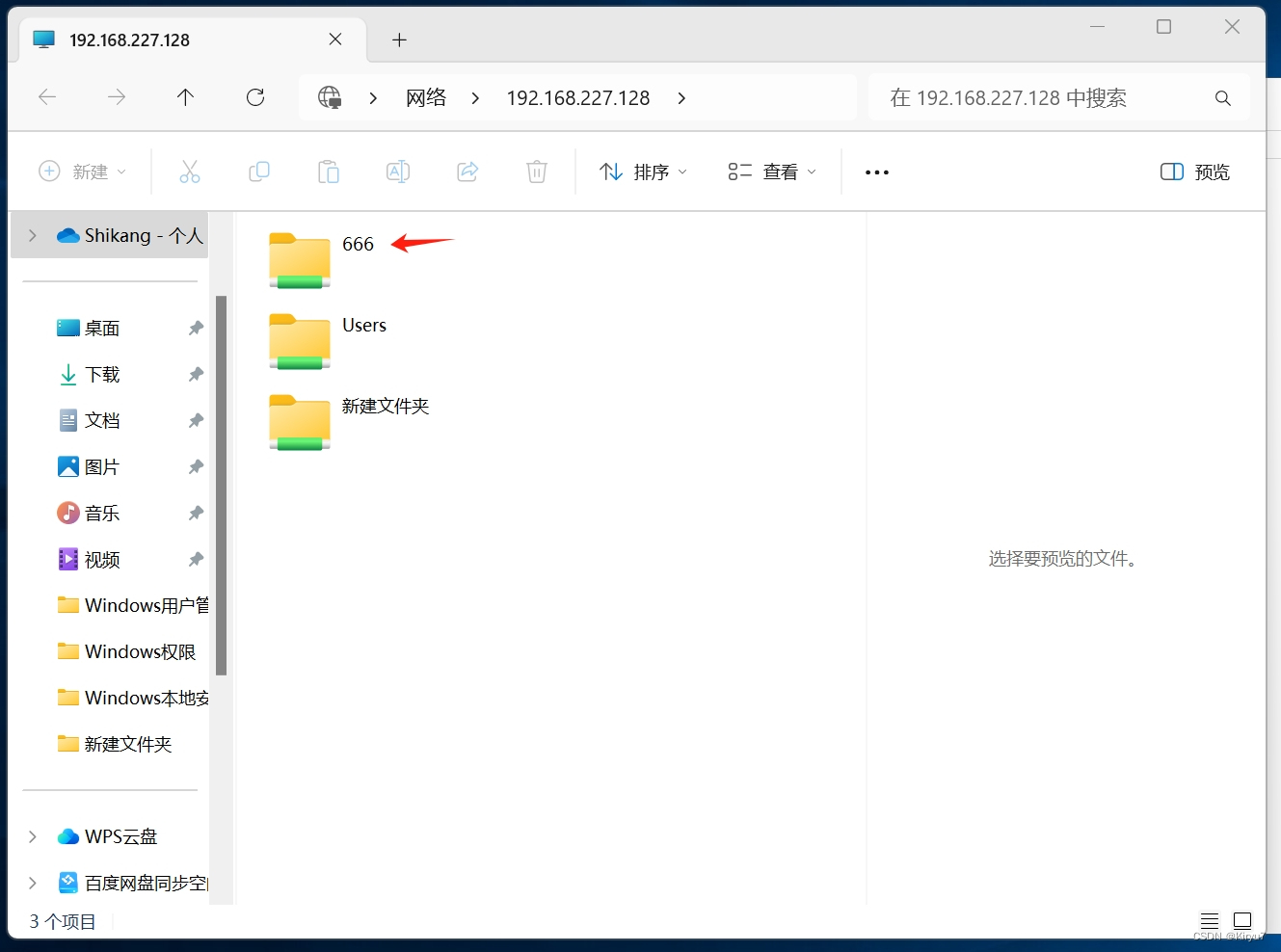Click the Delete trash bin icon
The image size is (1281, 952).
click(537, 172)
